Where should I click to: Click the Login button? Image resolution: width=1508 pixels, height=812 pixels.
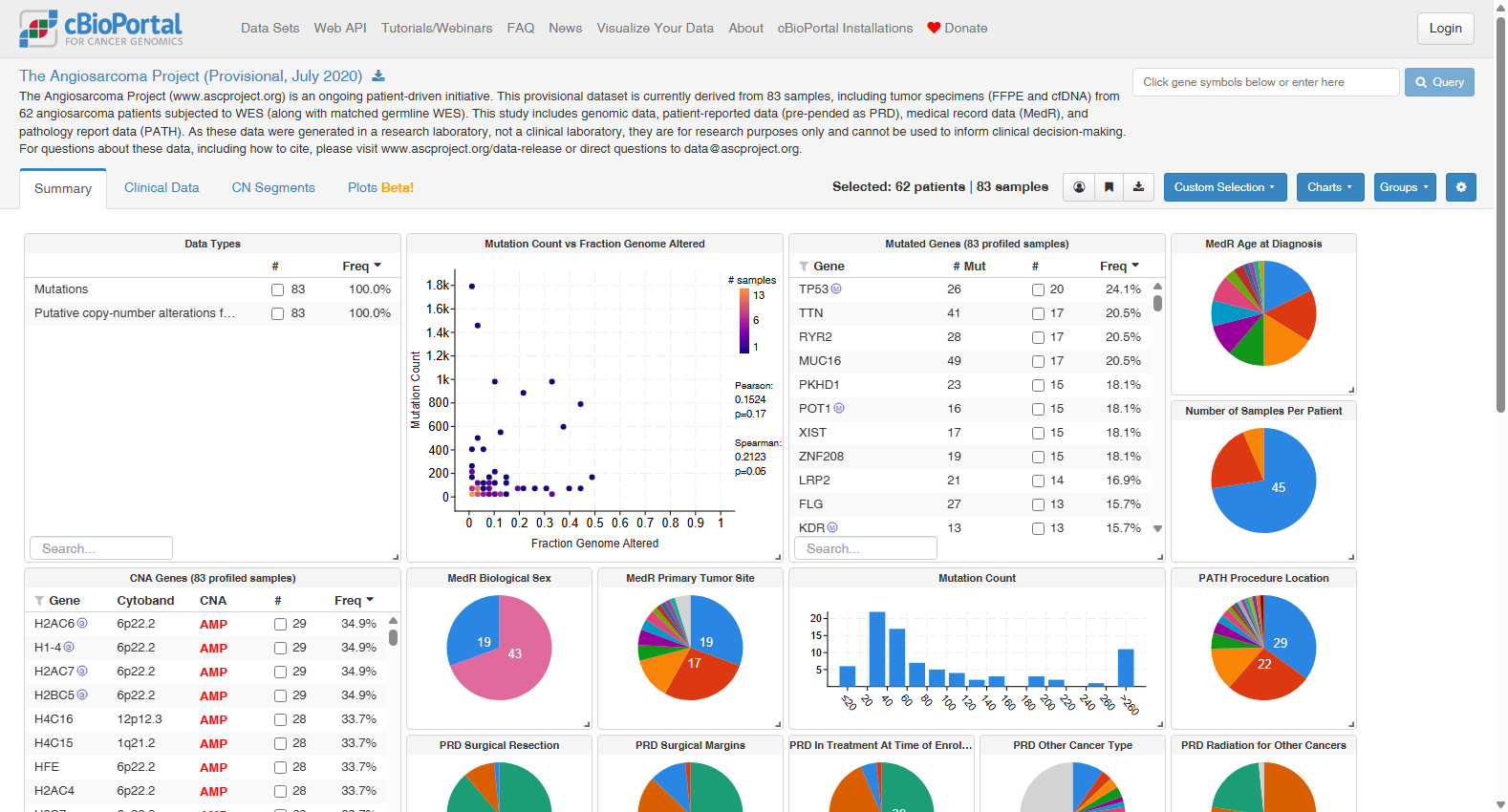tap(1445, 29)
